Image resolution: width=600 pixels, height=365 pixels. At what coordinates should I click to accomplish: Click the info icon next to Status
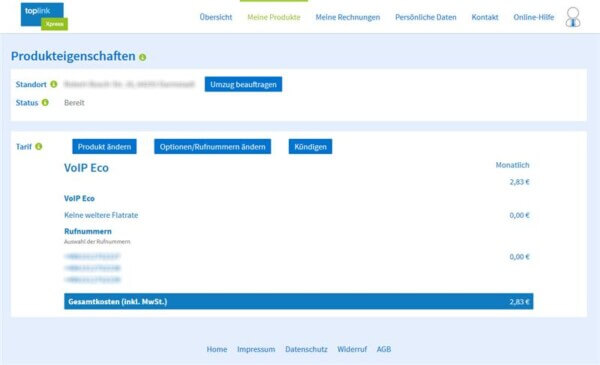(x=45, y=103)
